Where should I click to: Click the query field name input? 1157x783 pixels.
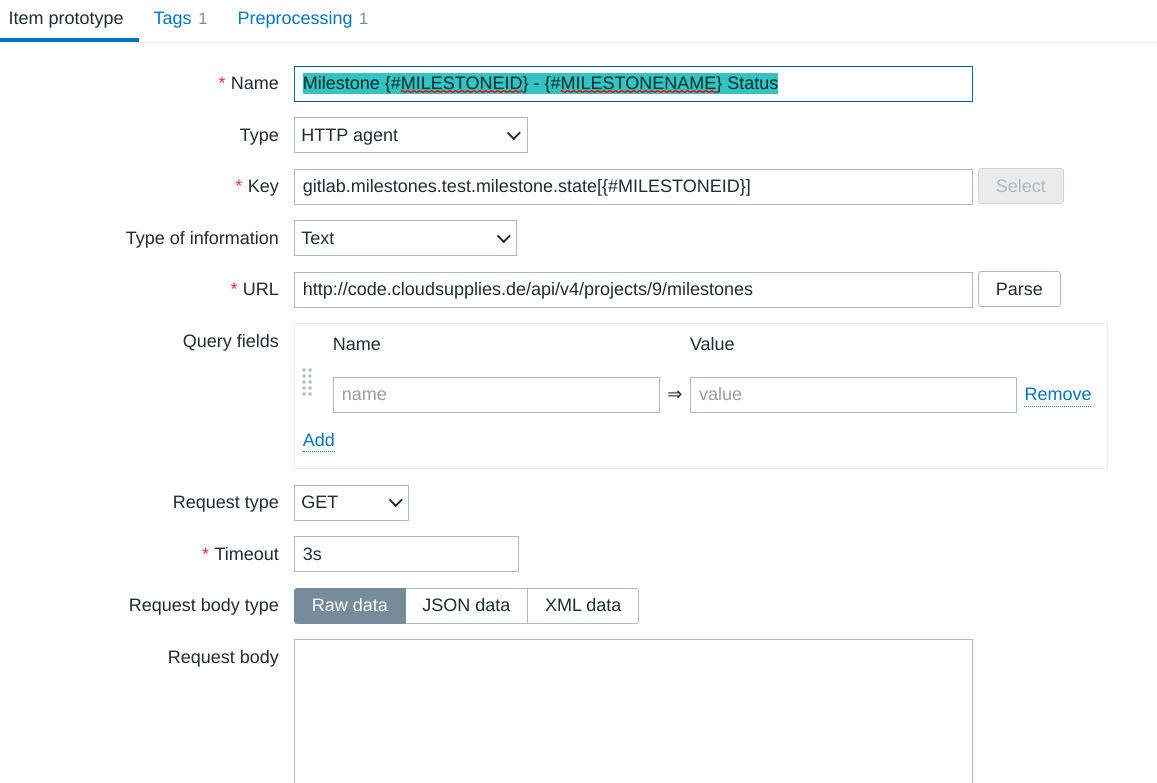(495, 394)
